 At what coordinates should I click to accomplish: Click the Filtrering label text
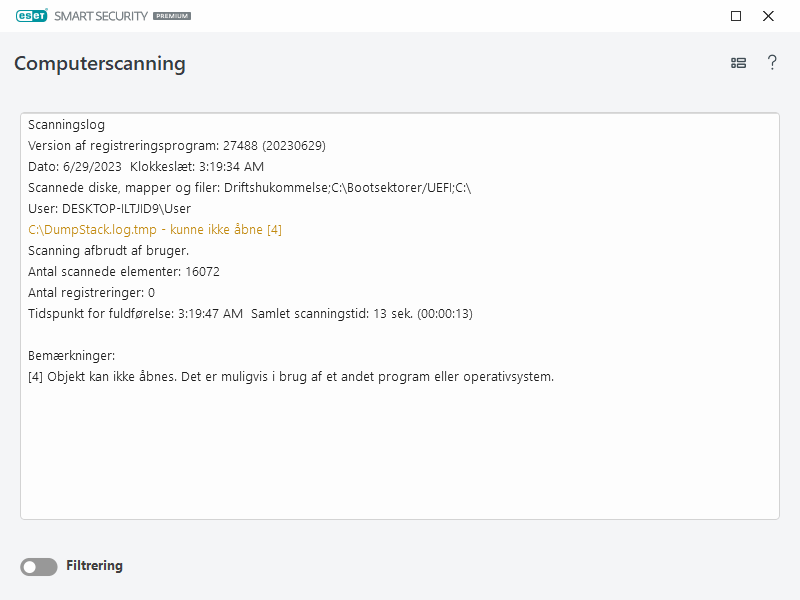pyautogui.click(x=94, y=566)
